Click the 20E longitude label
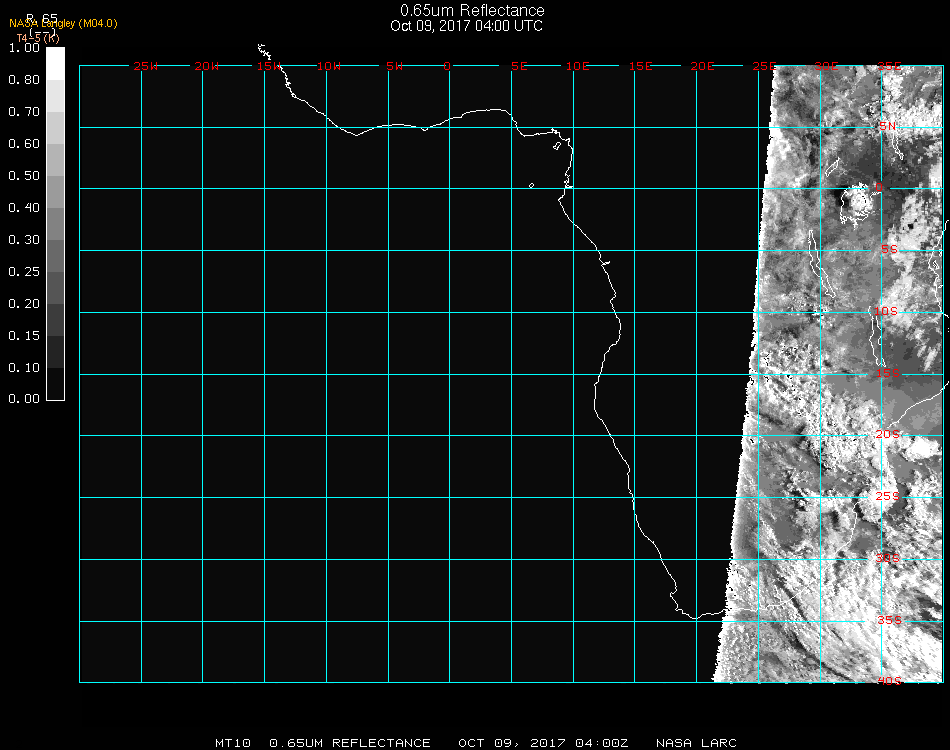This screenshot has height=750, width=950. pyautogui.click(x=702, y=66)
